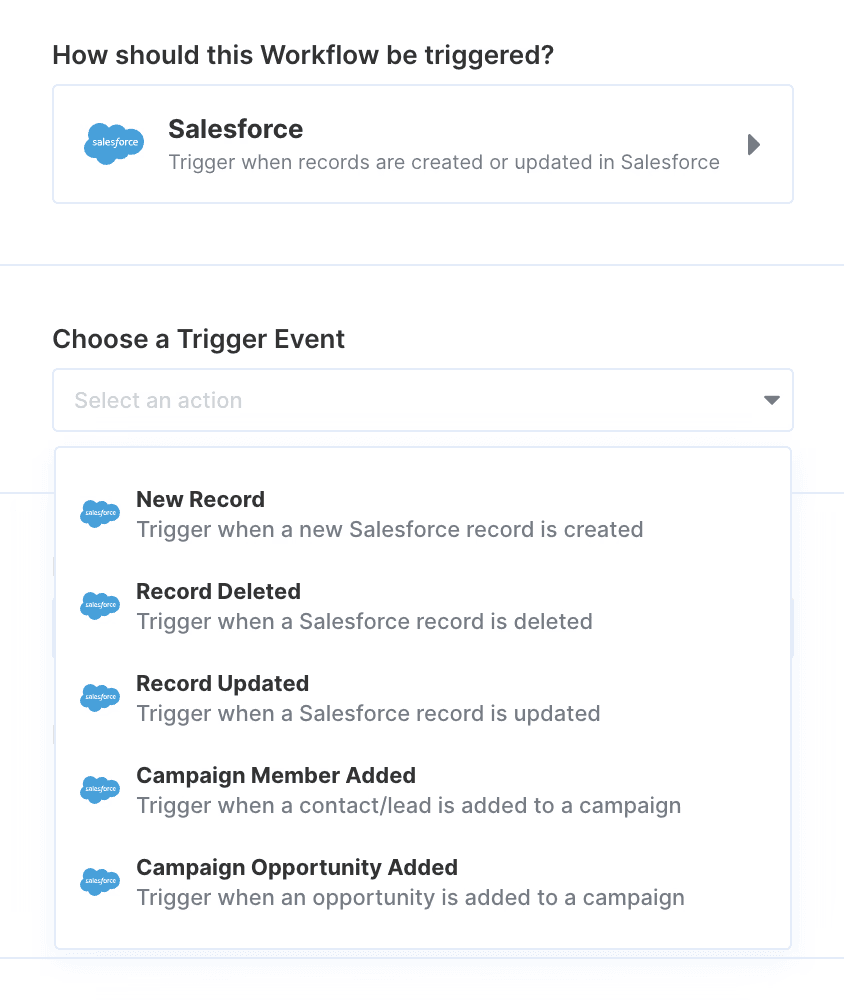Click the Salesforce icon beside Campaign Opportunity Added

99,882
